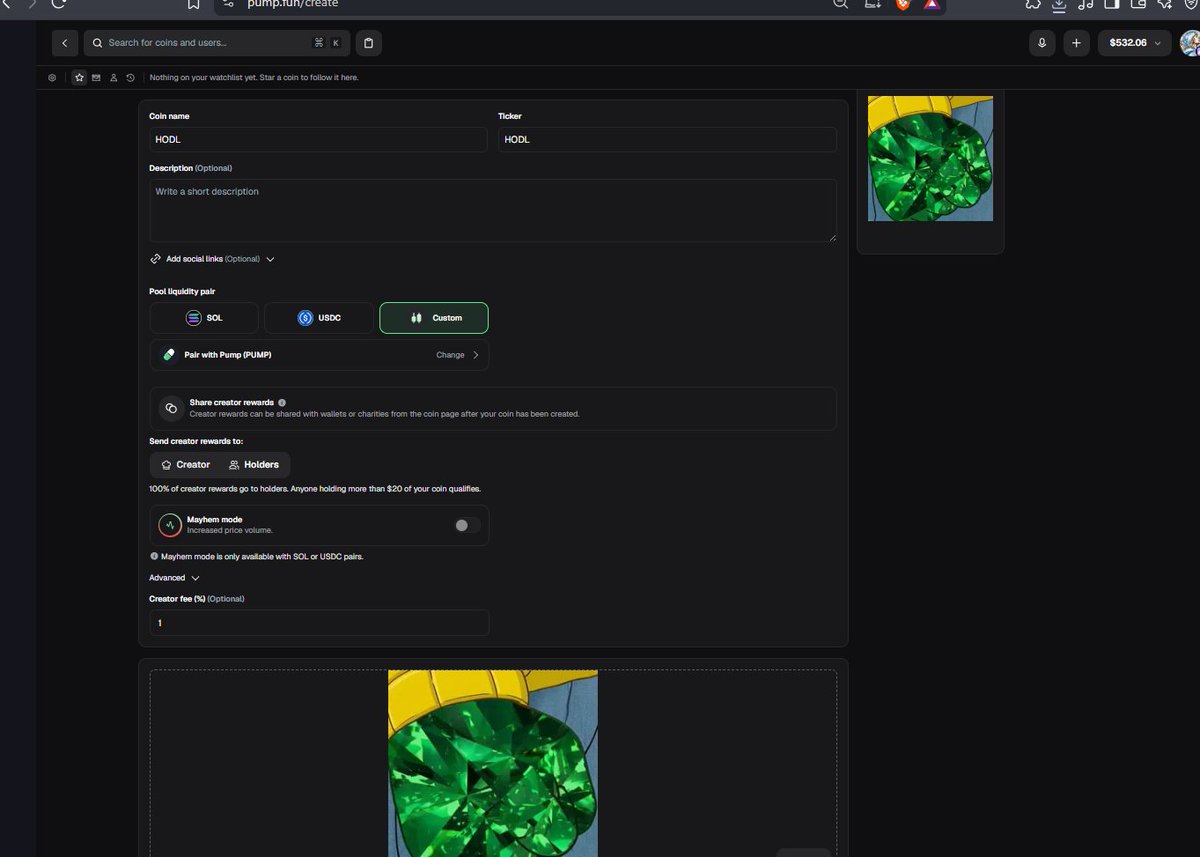This screenshot has width=1200, height=857.
Task: Click the info icon beside Mayhem availability note
Action: tap(154, 556)
